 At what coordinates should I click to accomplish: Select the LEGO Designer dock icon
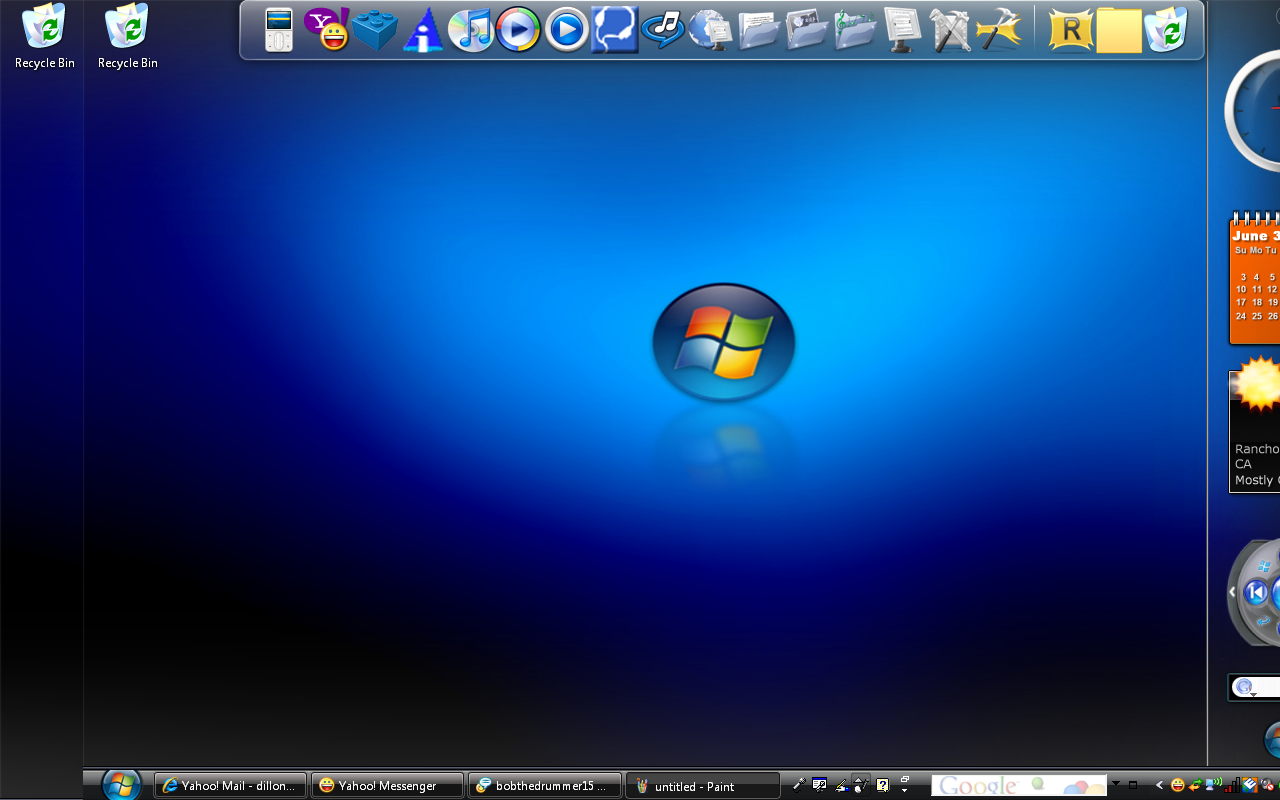[x=375, y=30]
